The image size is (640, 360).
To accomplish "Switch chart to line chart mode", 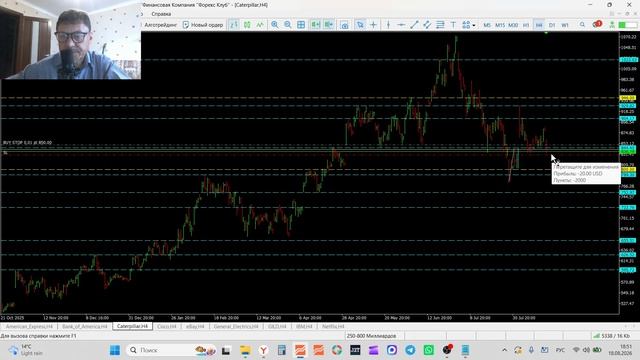I will pos(260,25).
